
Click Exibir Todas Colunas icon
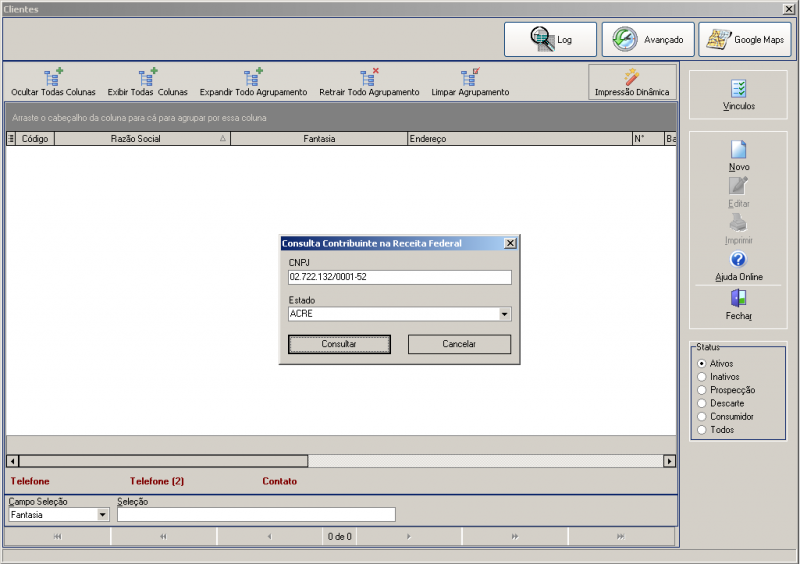click(148, 78)
